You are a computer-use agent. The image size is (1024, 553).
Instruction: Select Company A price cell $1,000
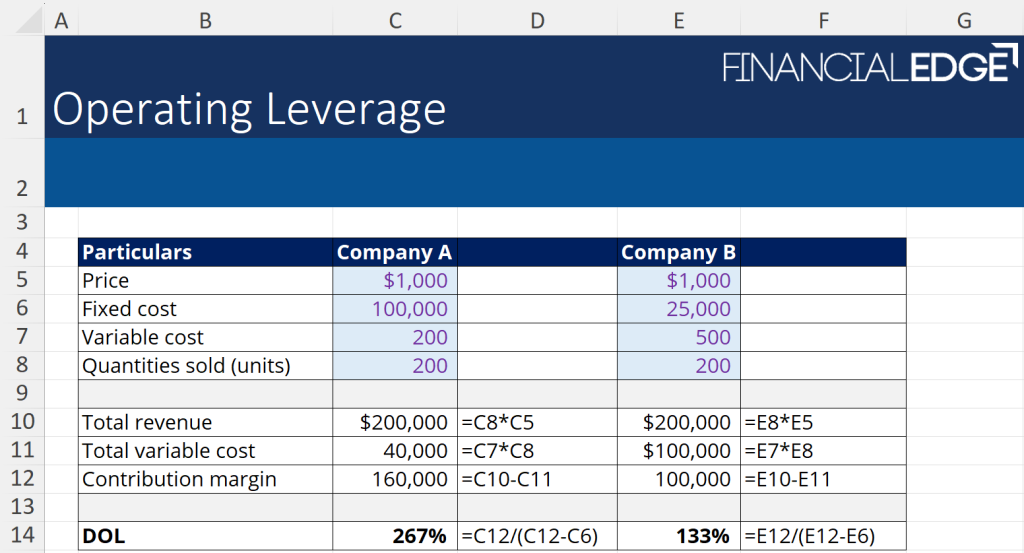click(x=395, y=281)
